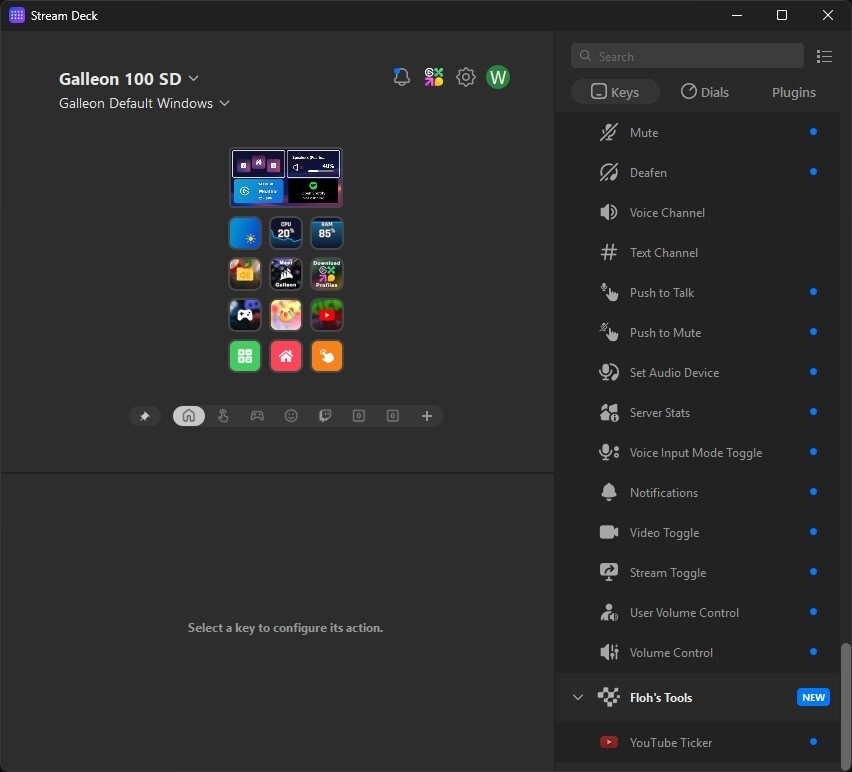Select the red home key

click(x=286, y=356)
